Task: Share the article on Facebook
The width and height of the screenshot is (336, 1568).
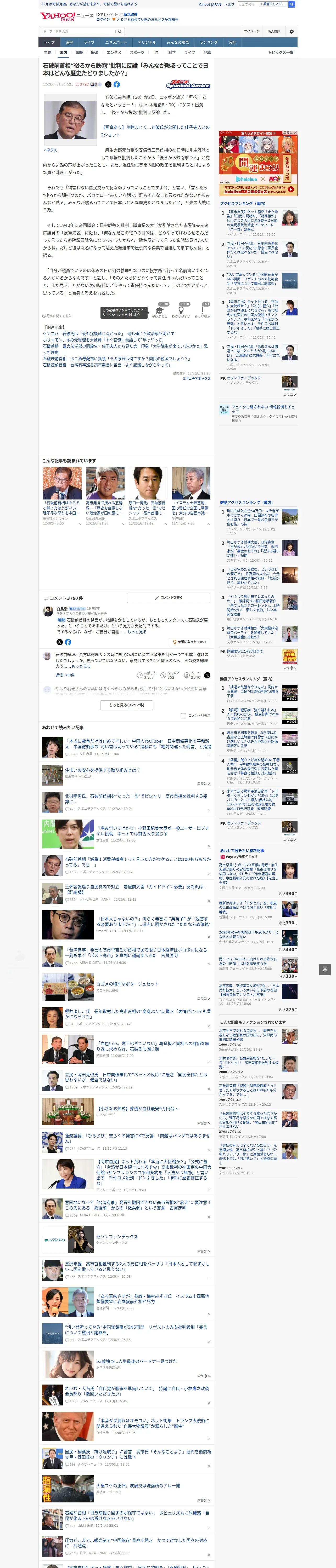Action: (x=116, y=85)
